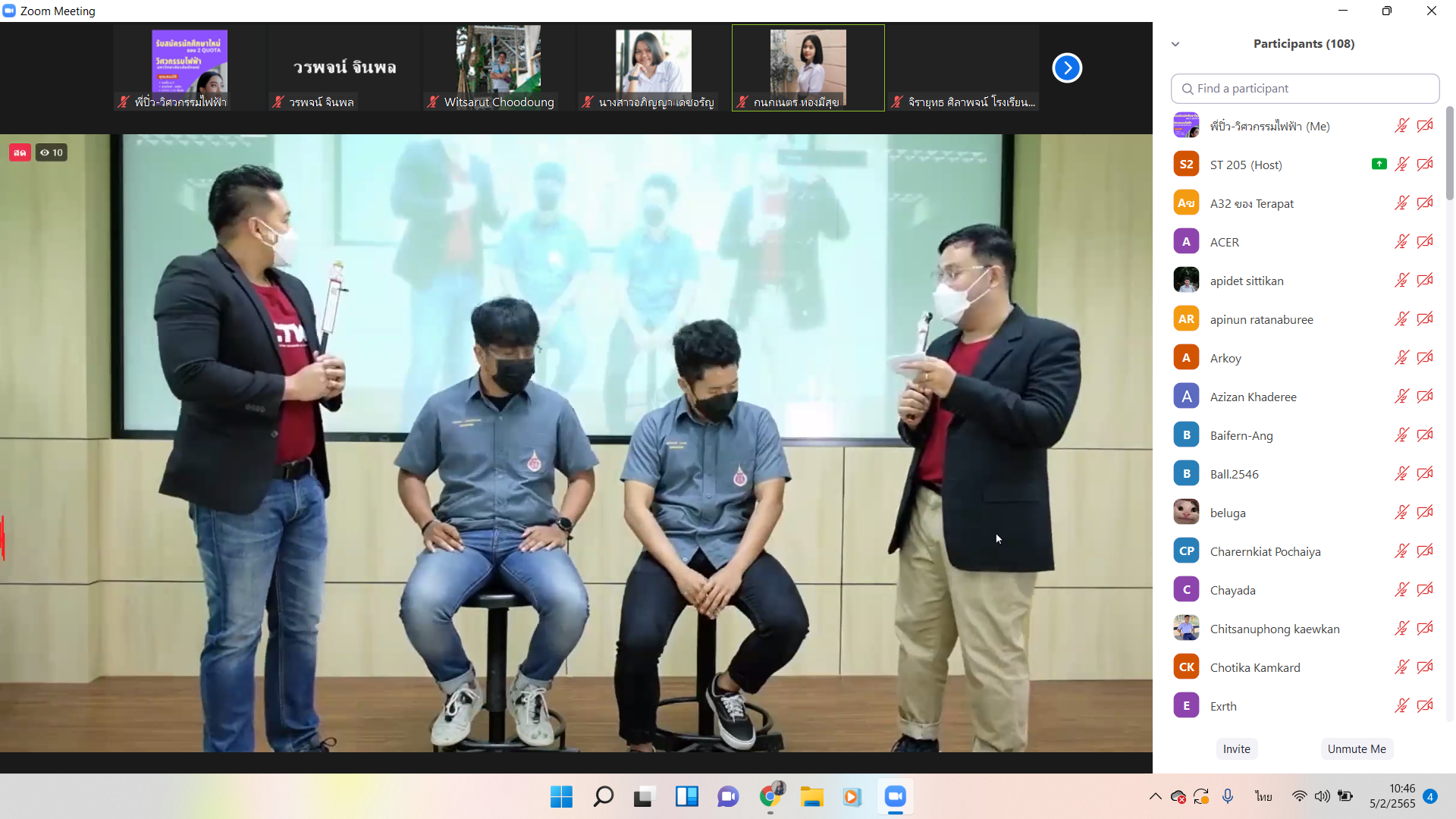Click the video-off camera icon for ACER

(x=1425, y=242)
